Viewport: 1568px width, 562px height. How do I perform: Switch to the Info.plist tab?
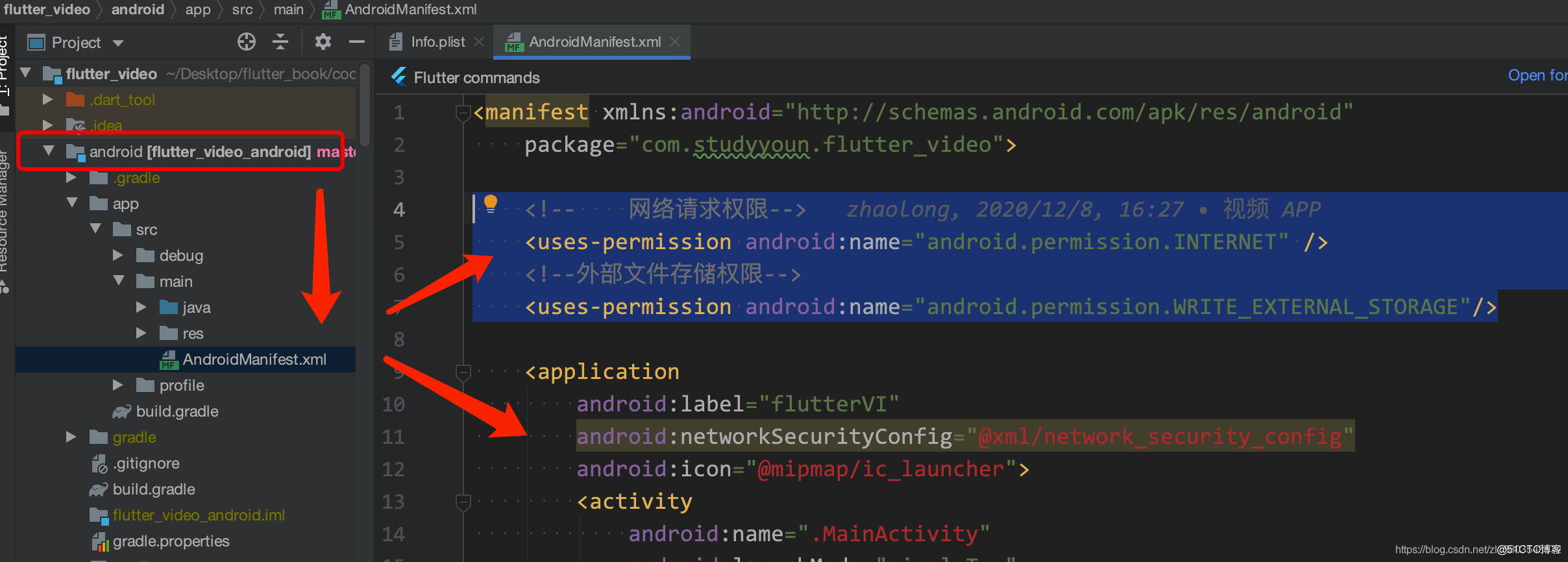pos(437,42)
